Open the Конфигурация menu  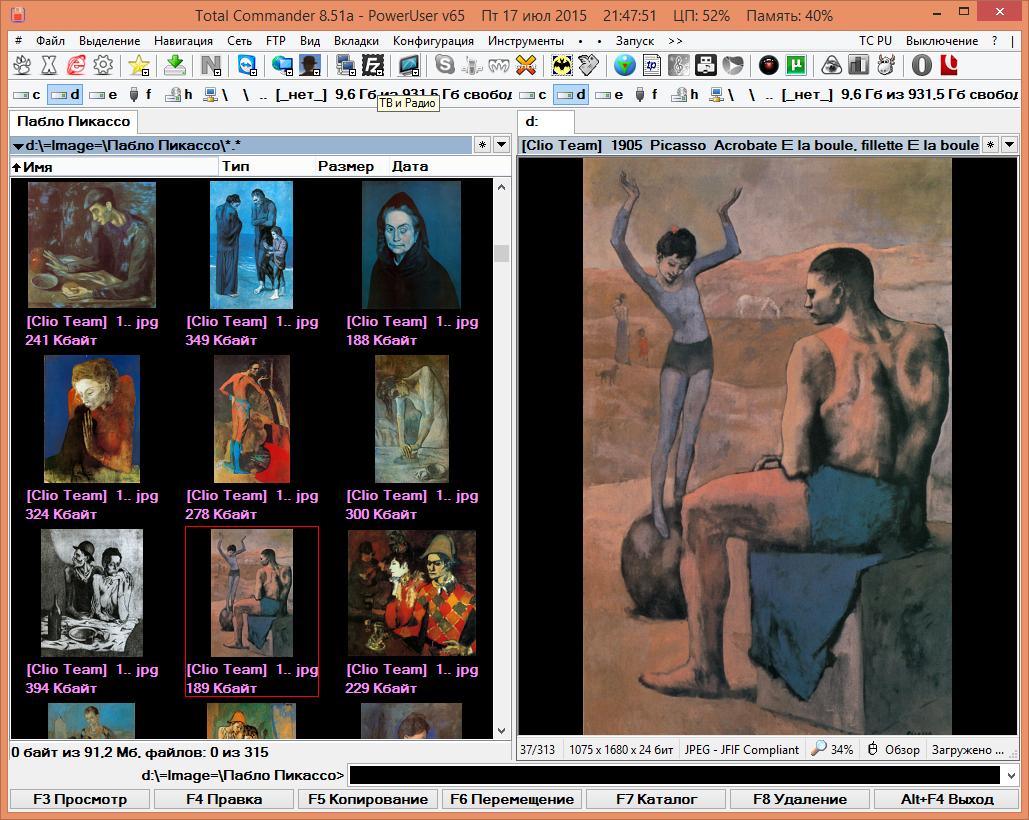click(433, 41)
